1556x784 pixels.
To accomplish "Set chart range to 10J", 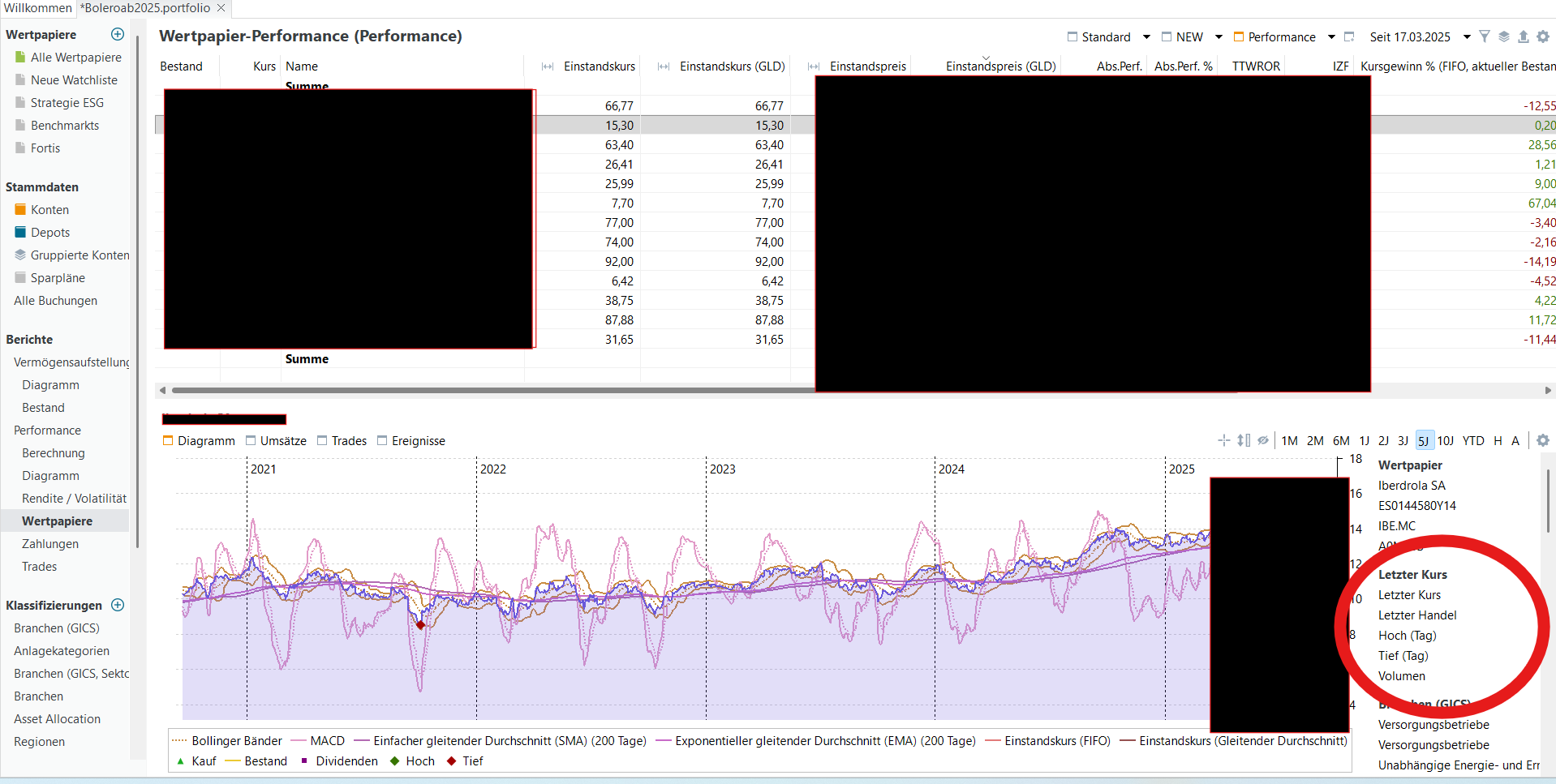I will pos(1446,441).
